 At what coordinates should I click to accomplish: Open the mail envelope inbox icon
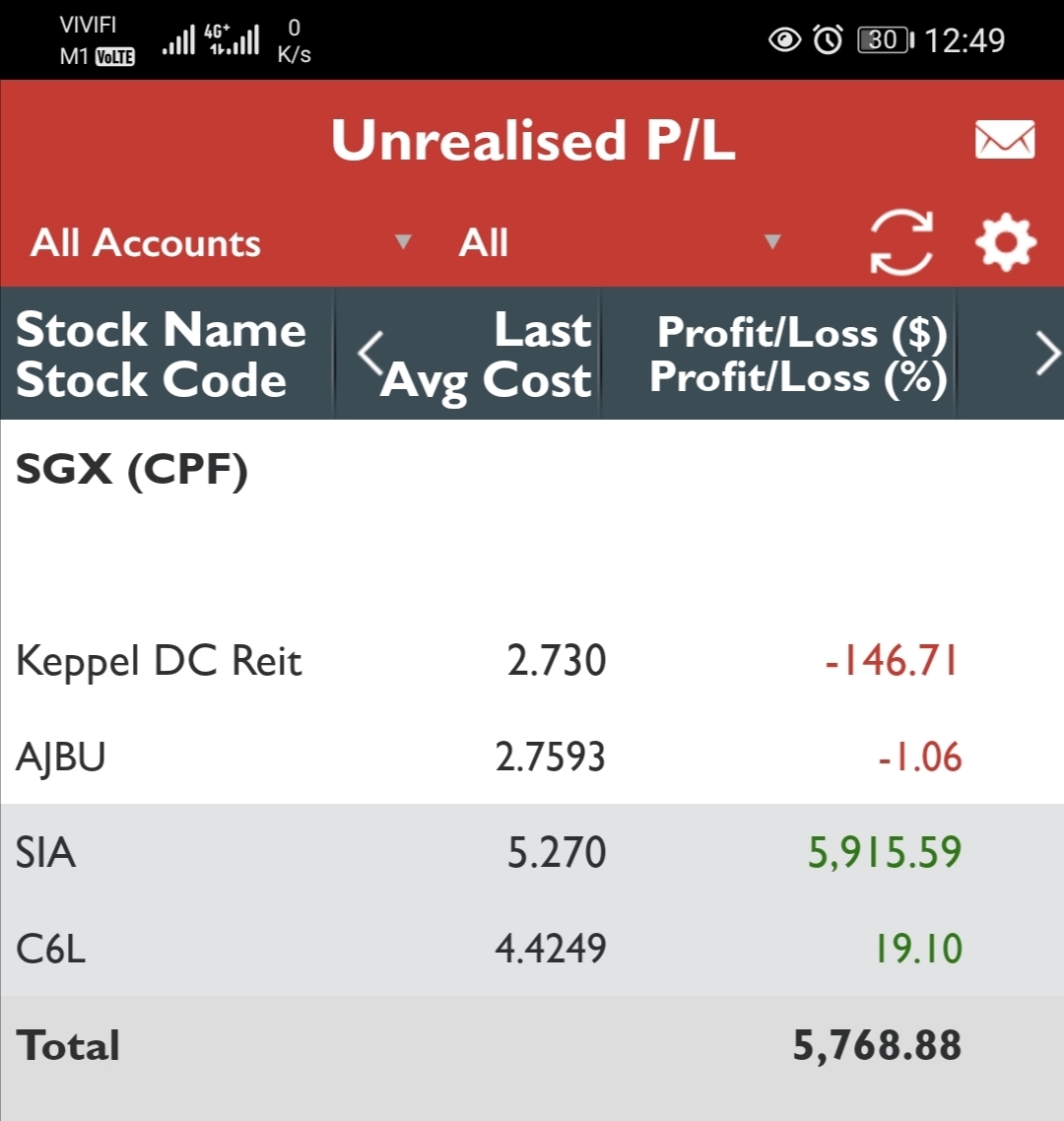(1005, 140)
